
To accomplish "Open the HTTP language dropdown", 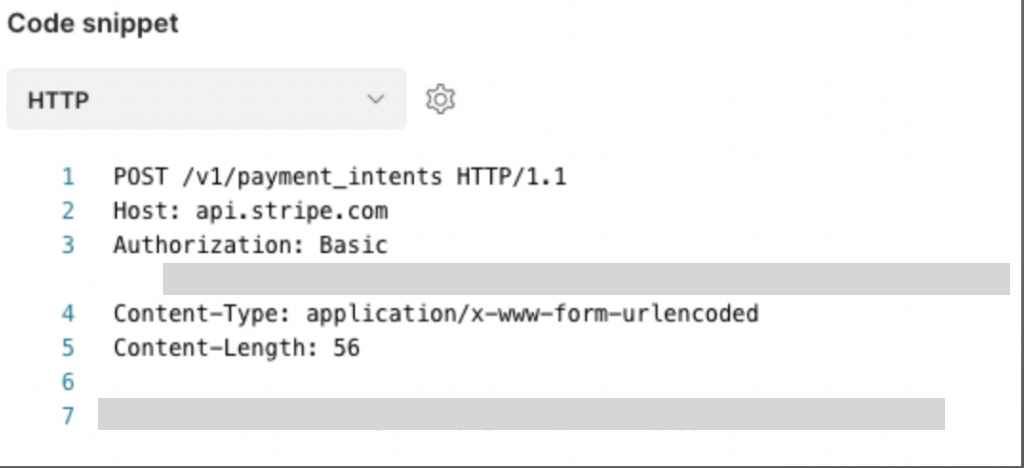I will click(206, 99).
